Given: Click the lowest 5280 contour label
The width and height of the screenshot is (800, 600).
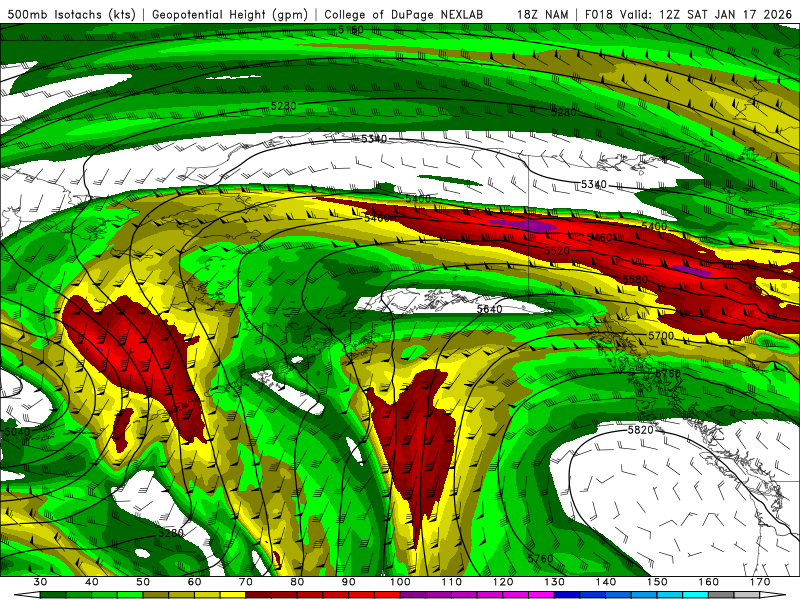Looking at the screenshot, I should pyautogui.click(x=171, y=533).
